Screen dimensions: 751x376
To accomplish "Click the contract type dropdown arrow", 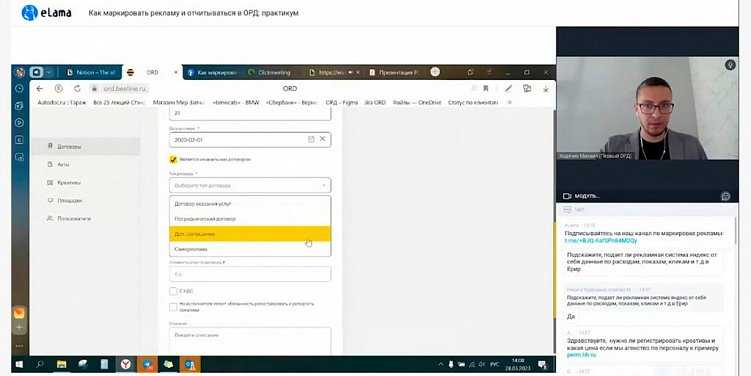I will click(x=324, y=185).
